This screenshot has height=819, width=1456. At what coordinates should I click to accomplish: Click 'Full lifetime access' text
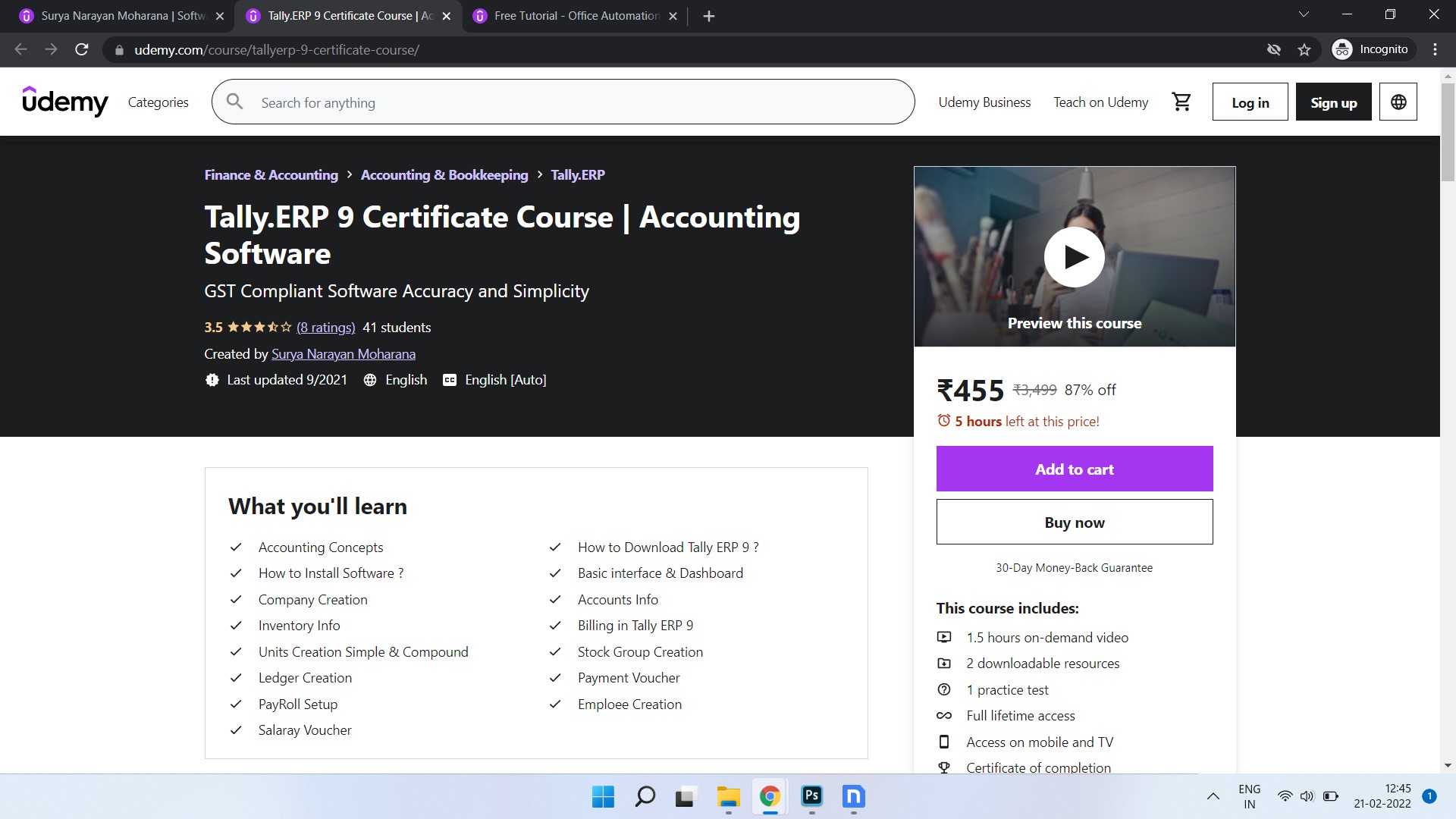pos(1021,716)
